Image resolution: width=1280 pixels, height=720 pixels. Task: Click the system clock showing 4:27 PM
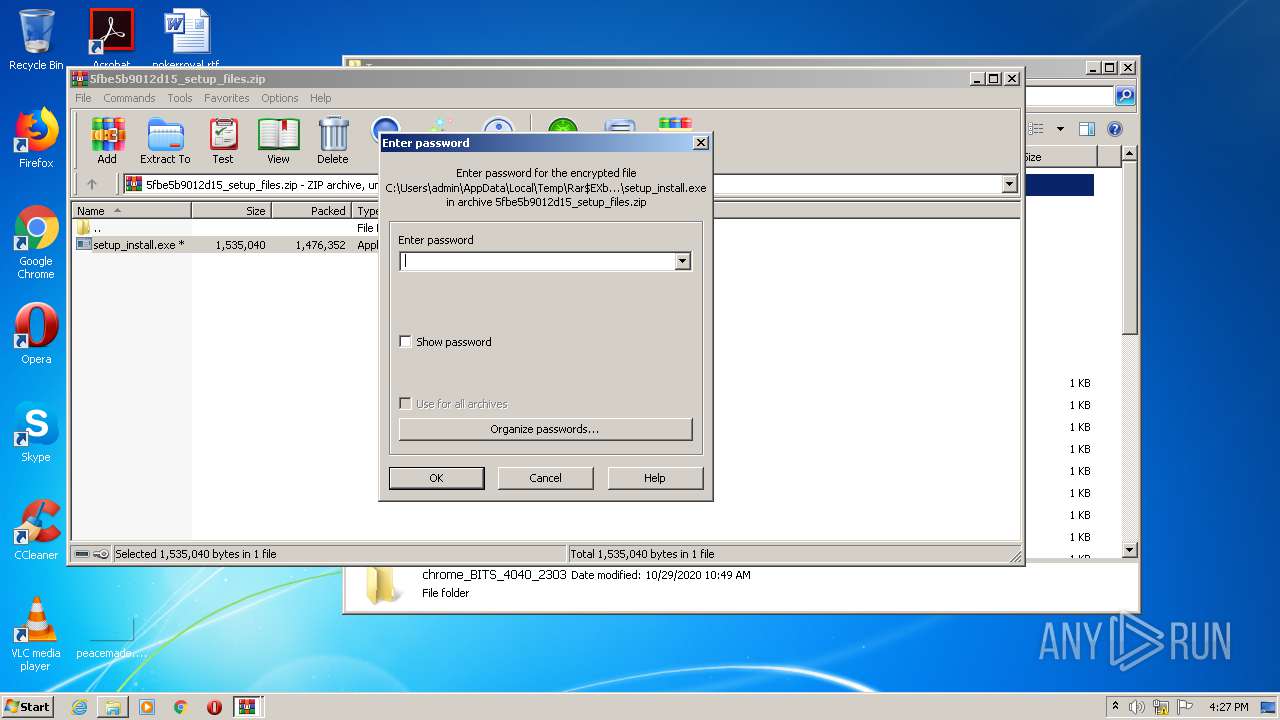tap(1229, 707)
